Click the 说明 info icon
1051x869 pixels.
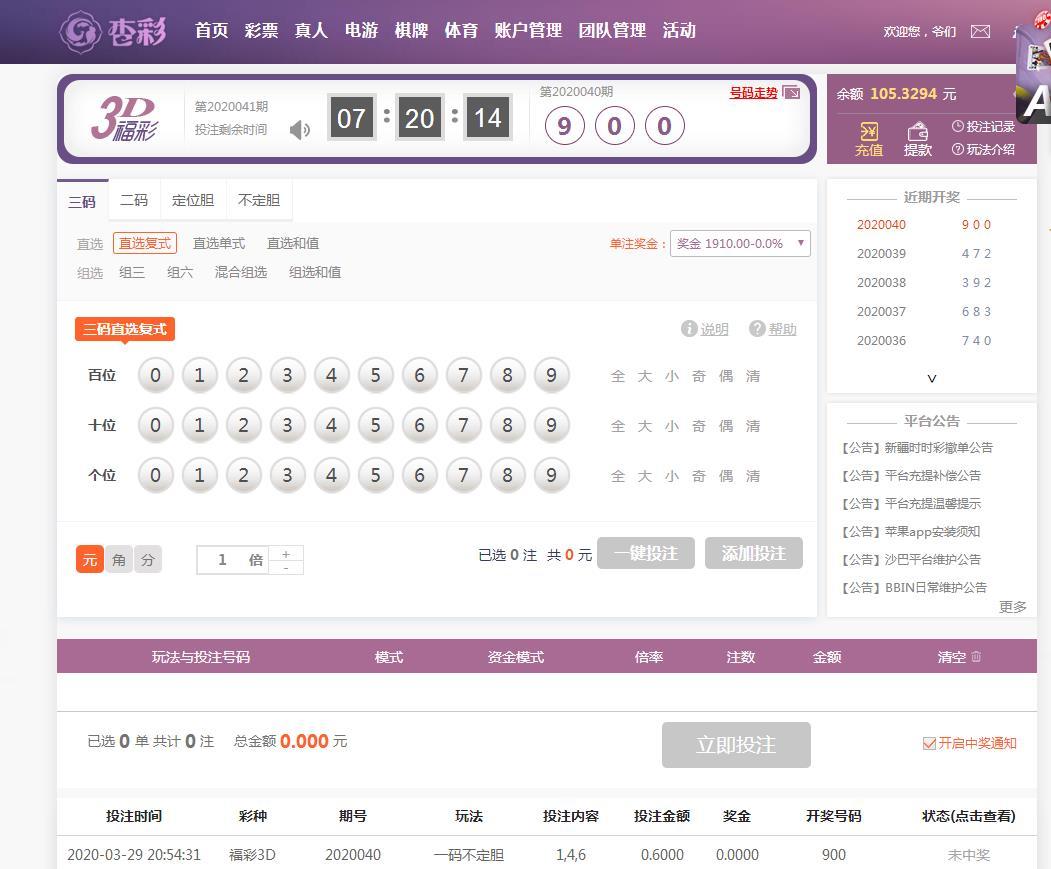(x=689, y=329)
